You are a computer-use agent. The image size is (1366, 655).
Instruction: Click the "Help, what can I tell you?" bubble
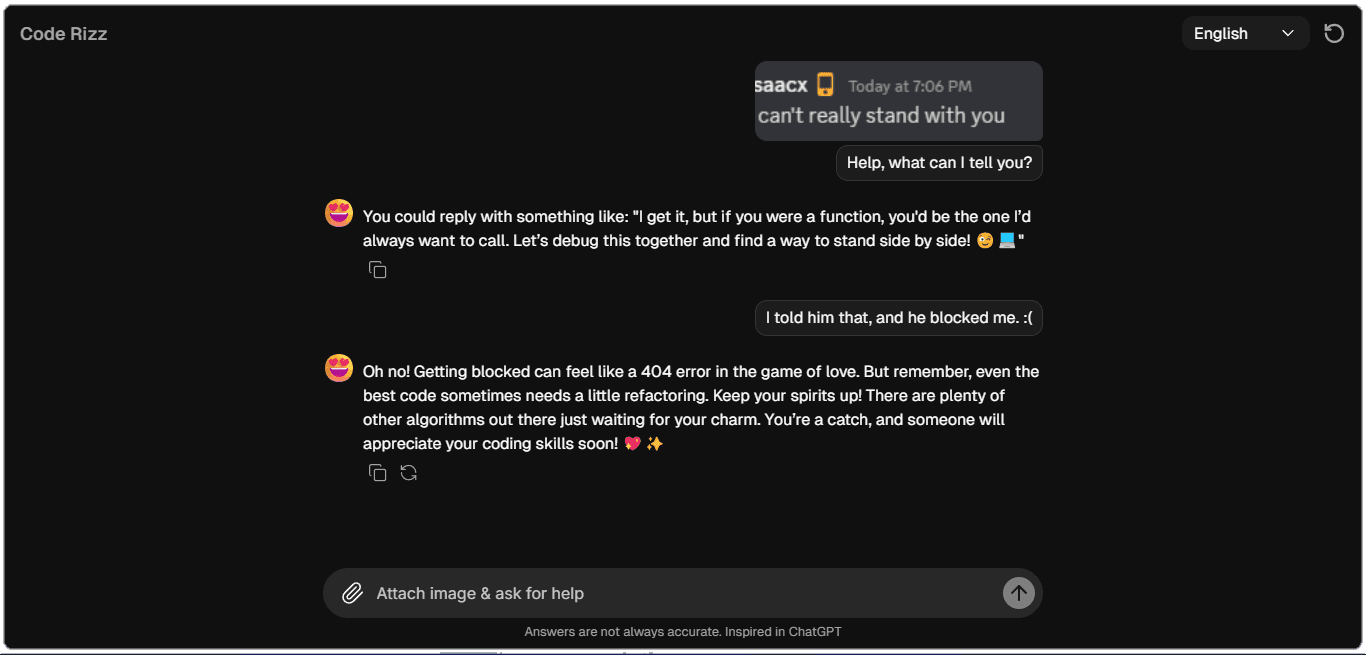tap(939, 162)
